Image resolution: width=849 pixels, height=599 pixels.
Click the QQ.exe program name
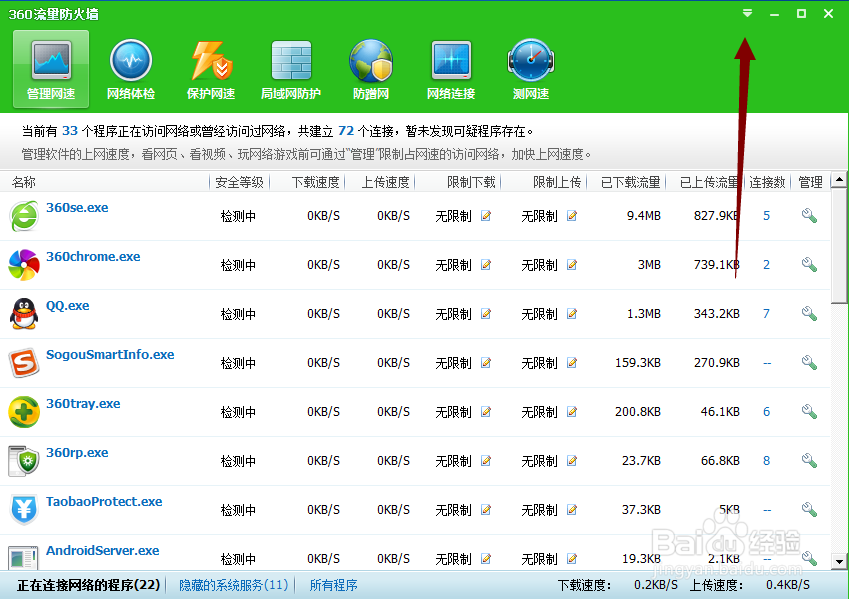pyautogui.click(x=68, y=305)
